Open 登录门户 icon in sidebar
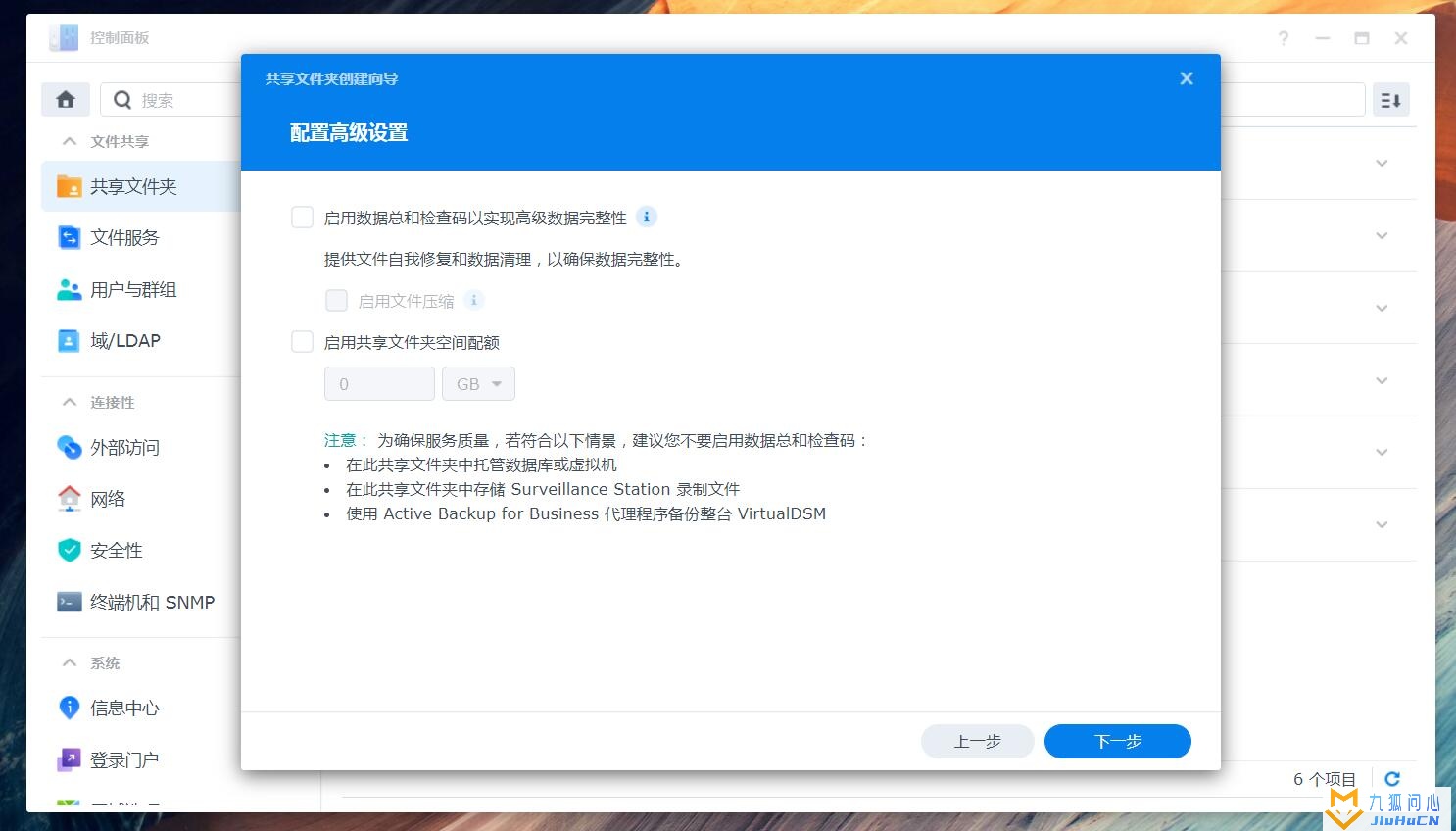This screenshot has height=831, width=1456. [69, 759]
